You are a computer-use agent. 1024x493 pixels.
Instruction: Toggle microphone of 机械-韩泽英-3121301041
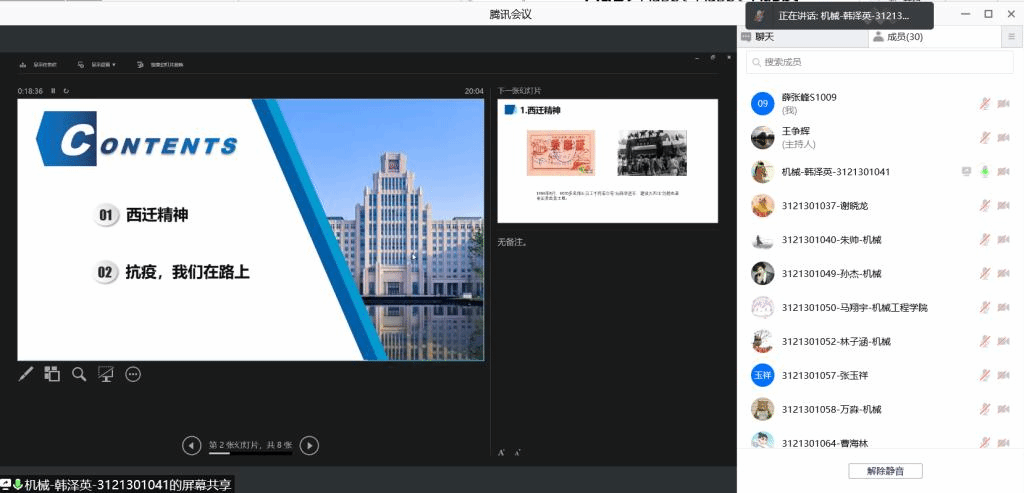[x=984, y=171]
